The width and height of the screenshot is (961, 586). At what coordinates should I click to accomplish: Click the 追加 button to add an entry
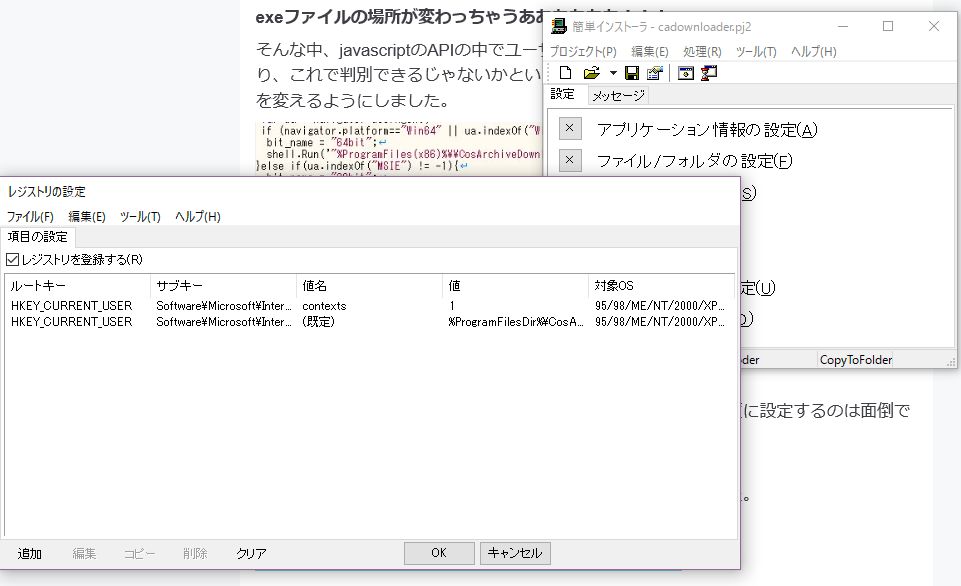pos(29,554)
